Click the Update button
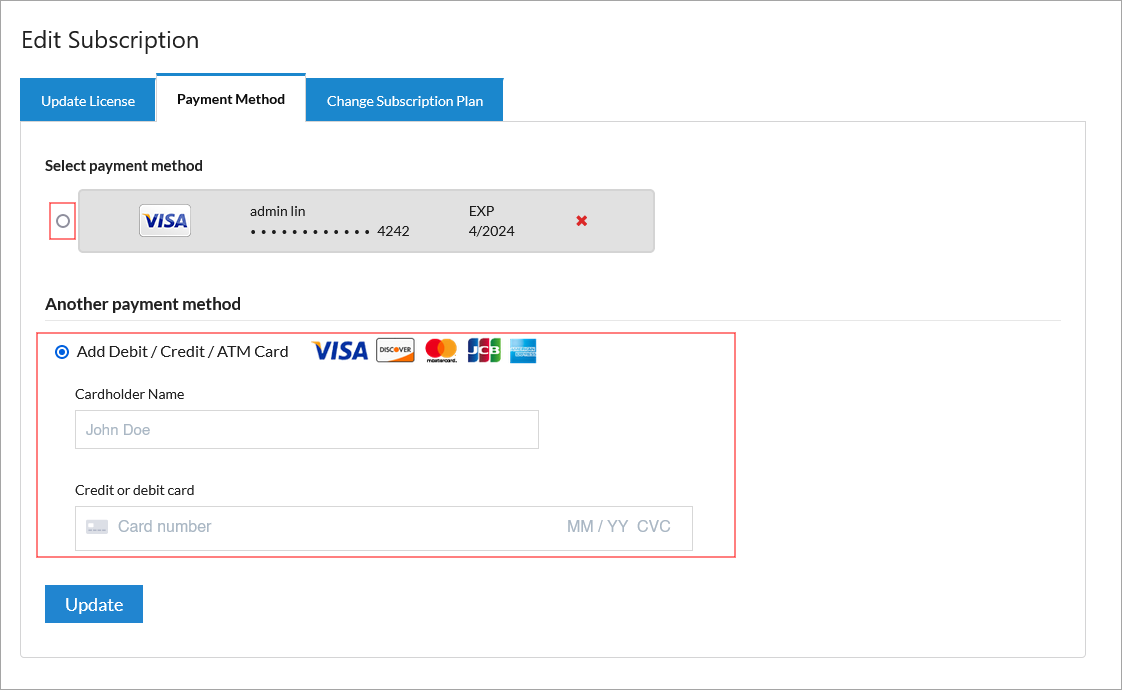1122x690 pixels. point(94,604)
